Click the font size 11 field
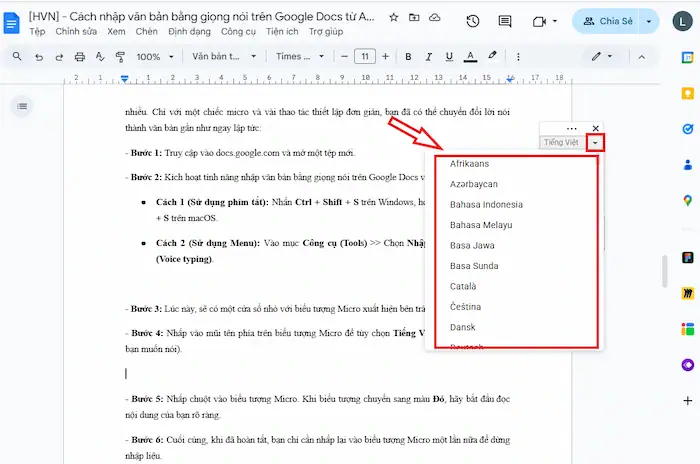This screenshot has height=464, width=700. tap(365, 57)
